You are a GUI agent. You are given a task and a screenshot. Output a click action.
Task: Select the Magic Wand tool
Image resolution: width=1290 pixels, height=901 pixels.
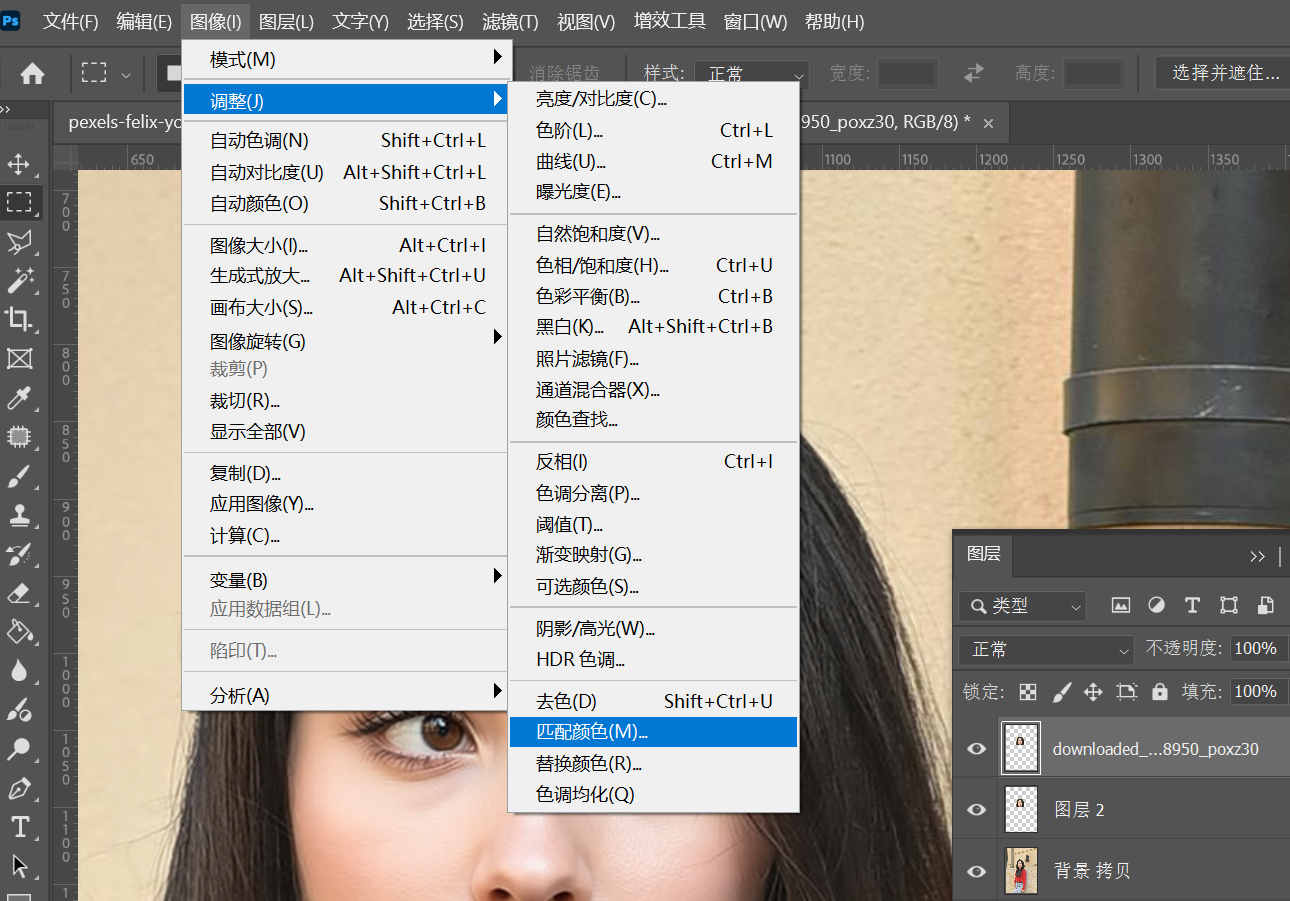(19, 281)
